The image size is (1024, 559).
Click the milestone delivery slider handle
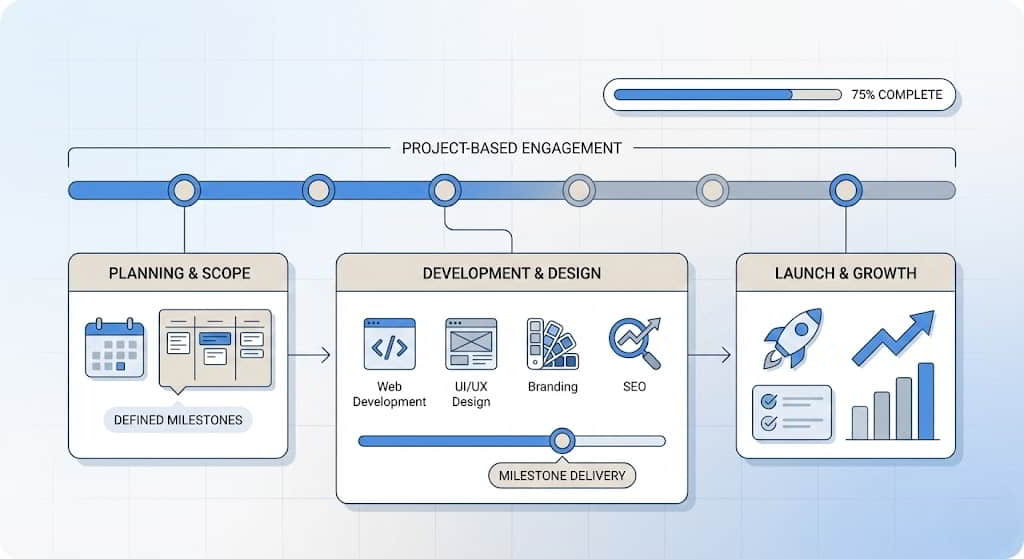[563, 441]
